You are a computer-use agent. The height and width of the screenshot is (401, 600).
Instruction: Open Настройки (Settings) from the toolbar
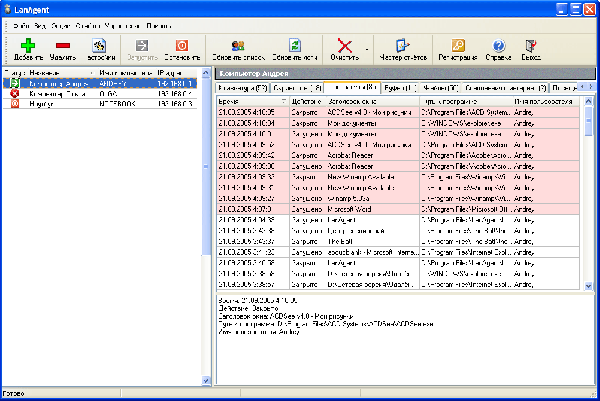point(98,46)
